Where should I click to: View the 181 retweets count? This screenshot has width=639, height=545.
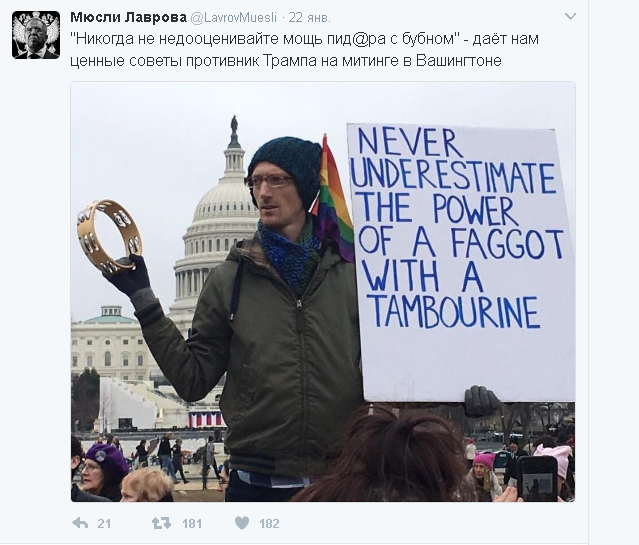click(192, 523)
